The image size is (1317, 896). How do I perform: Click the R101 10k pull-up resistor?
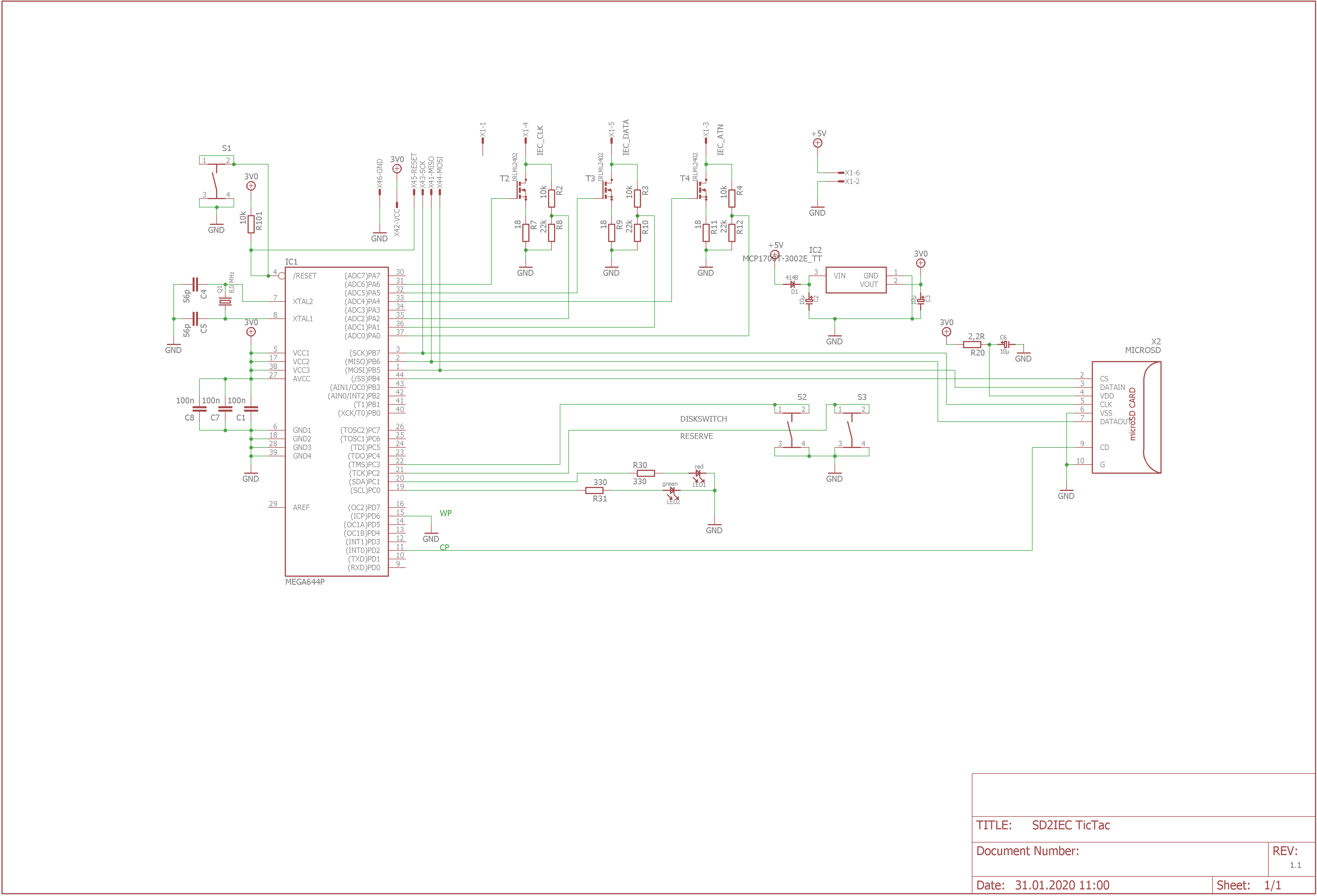(251, 224)
